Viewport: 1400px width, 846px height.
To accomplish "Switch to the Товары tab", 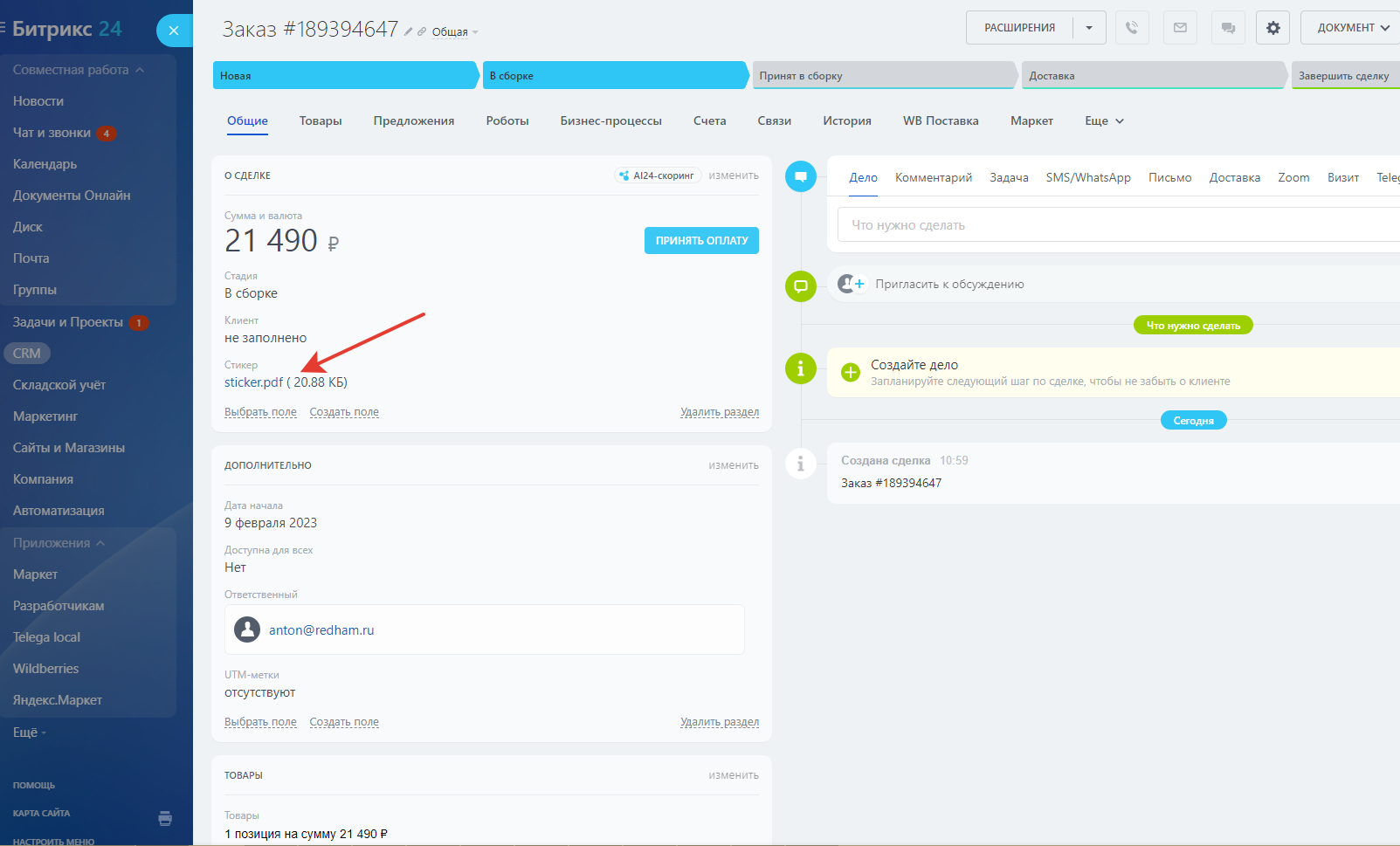I will pos(321,121).
